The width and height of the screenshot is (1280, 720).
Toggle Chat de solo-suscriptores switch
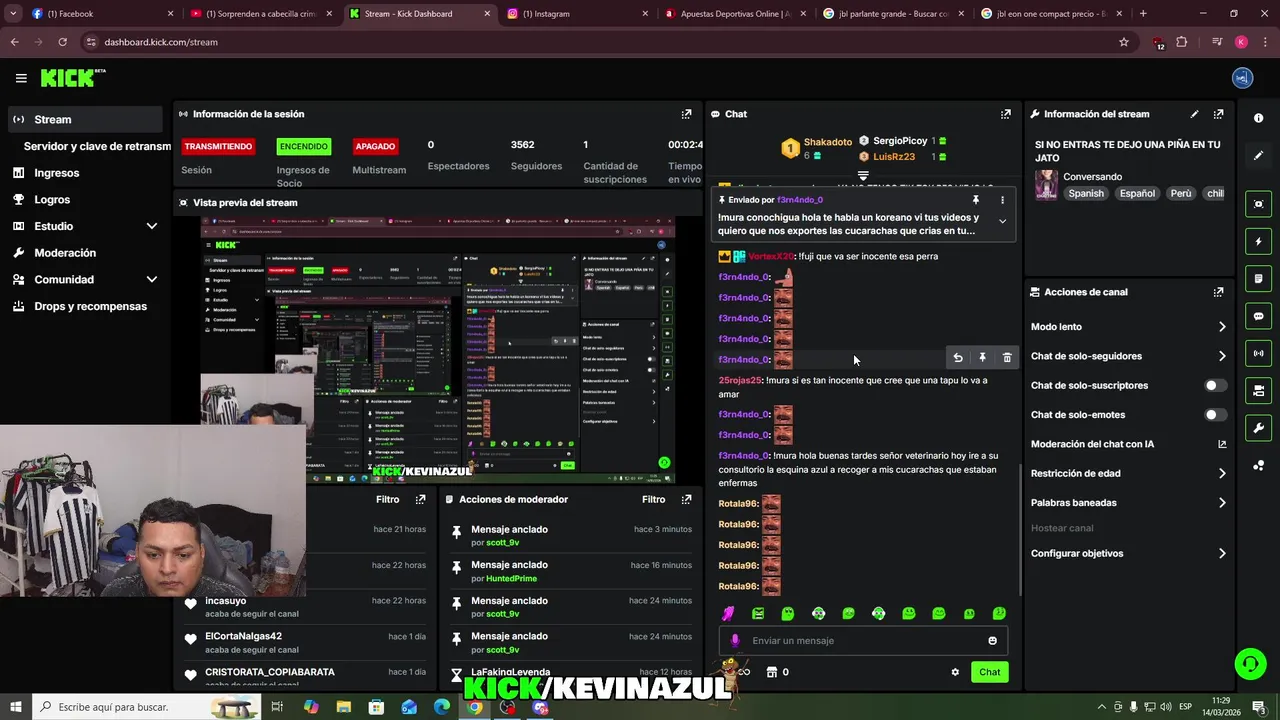(1215, 385)
